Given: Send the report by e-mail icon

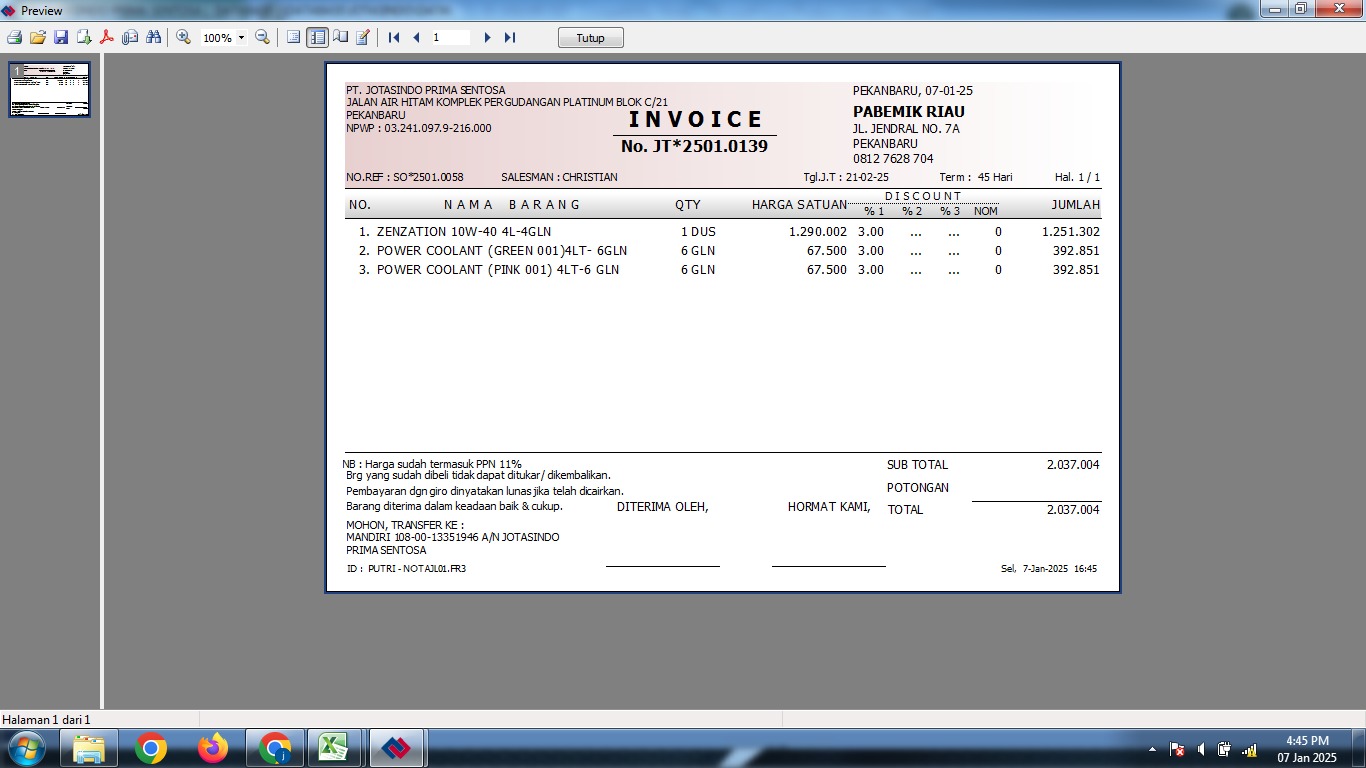Looking at the screenshot, I should pyautogui.click(x=130, y=37).
